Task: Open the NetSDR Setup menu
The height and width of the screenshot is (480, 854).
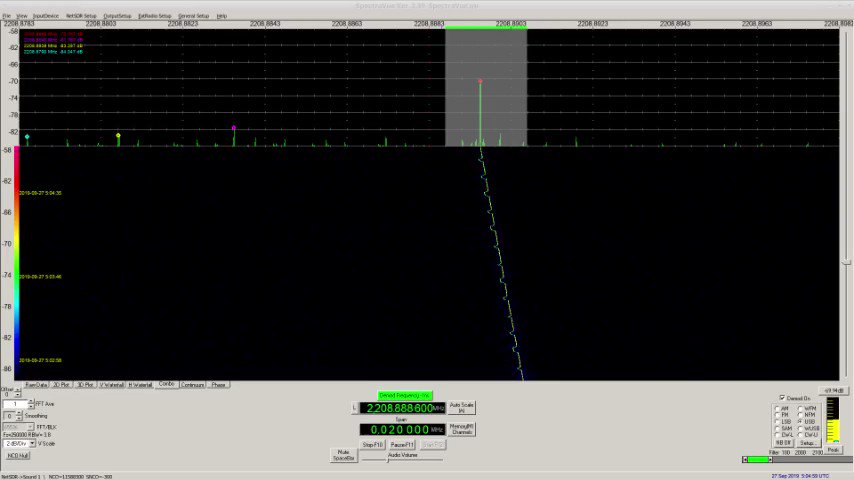Action: coord(81,16)
